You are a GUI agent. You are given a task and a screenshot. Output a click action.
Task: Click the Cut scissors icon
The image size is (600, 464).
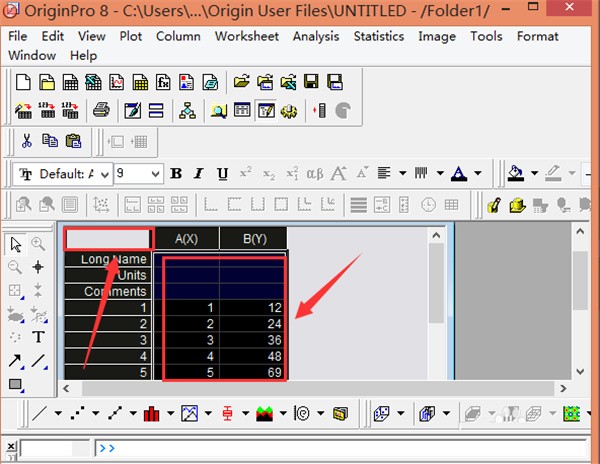(27, 141)
